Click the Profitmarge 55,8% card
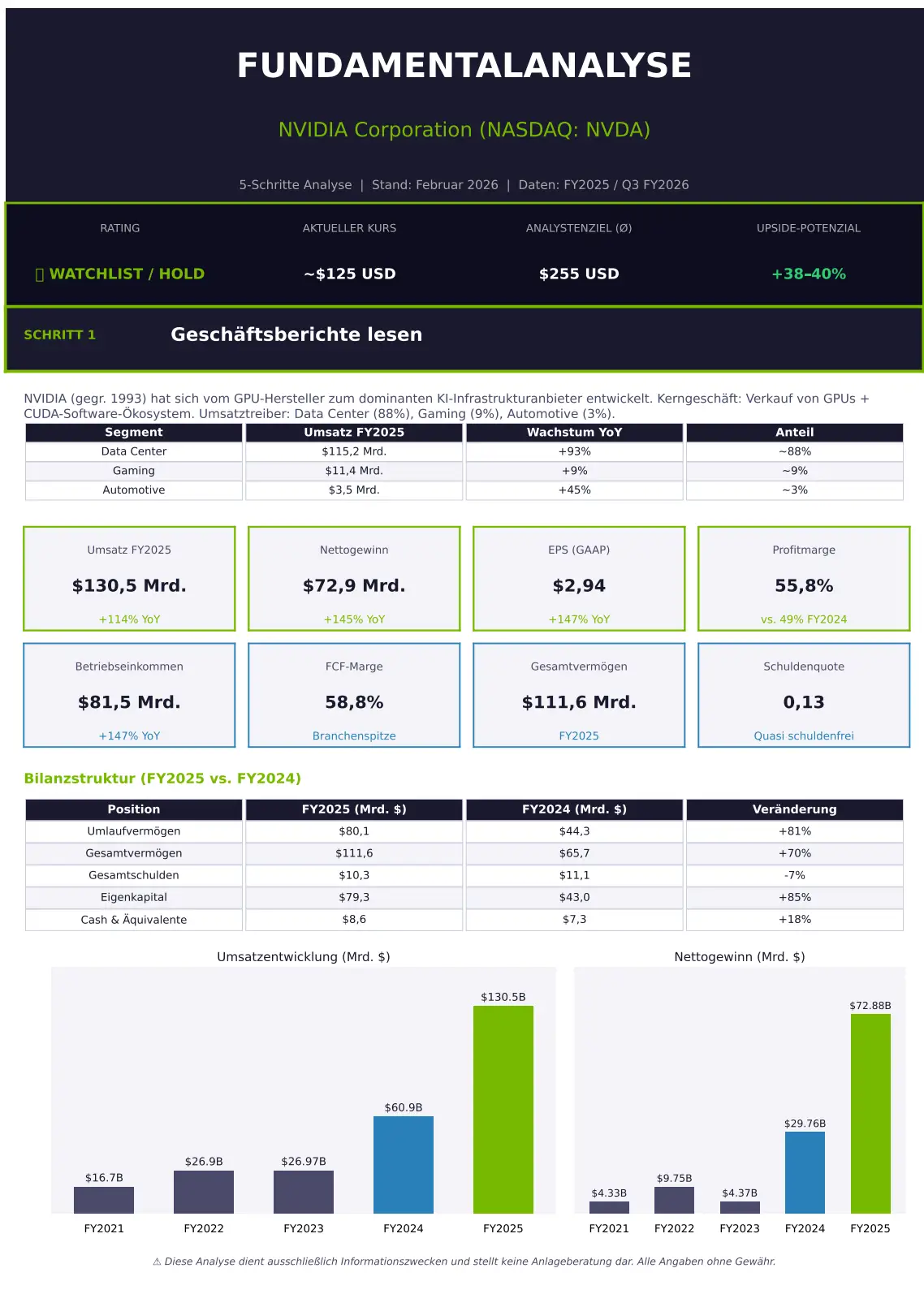Image resolution: width=924 pixels, height=1307 pixels. [x=804, y=579]
